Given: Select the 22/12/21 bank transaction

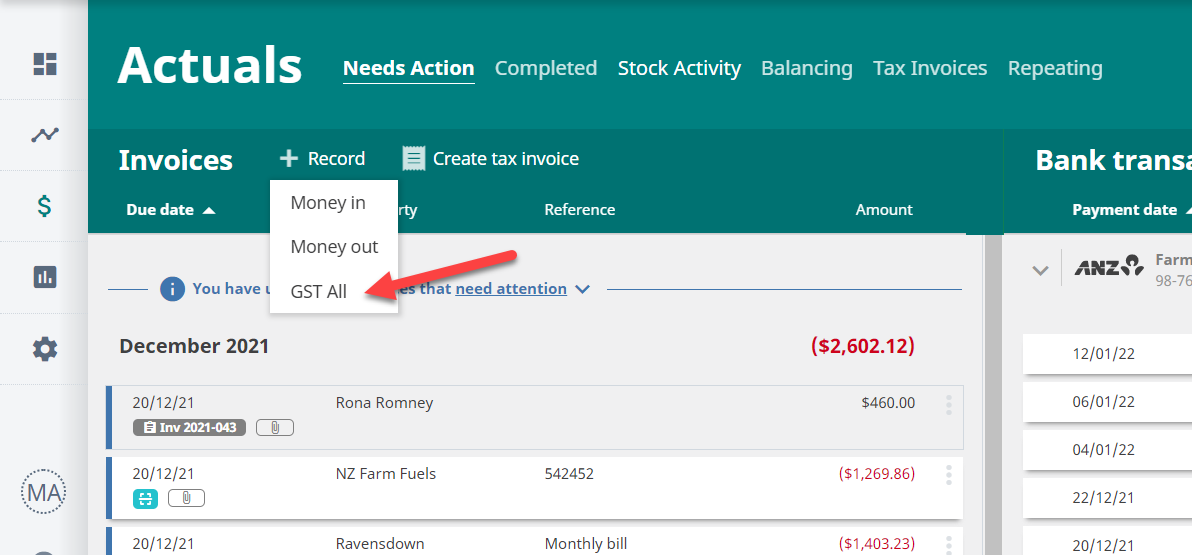Looking at the screenshot, I should click(1107, 497).
